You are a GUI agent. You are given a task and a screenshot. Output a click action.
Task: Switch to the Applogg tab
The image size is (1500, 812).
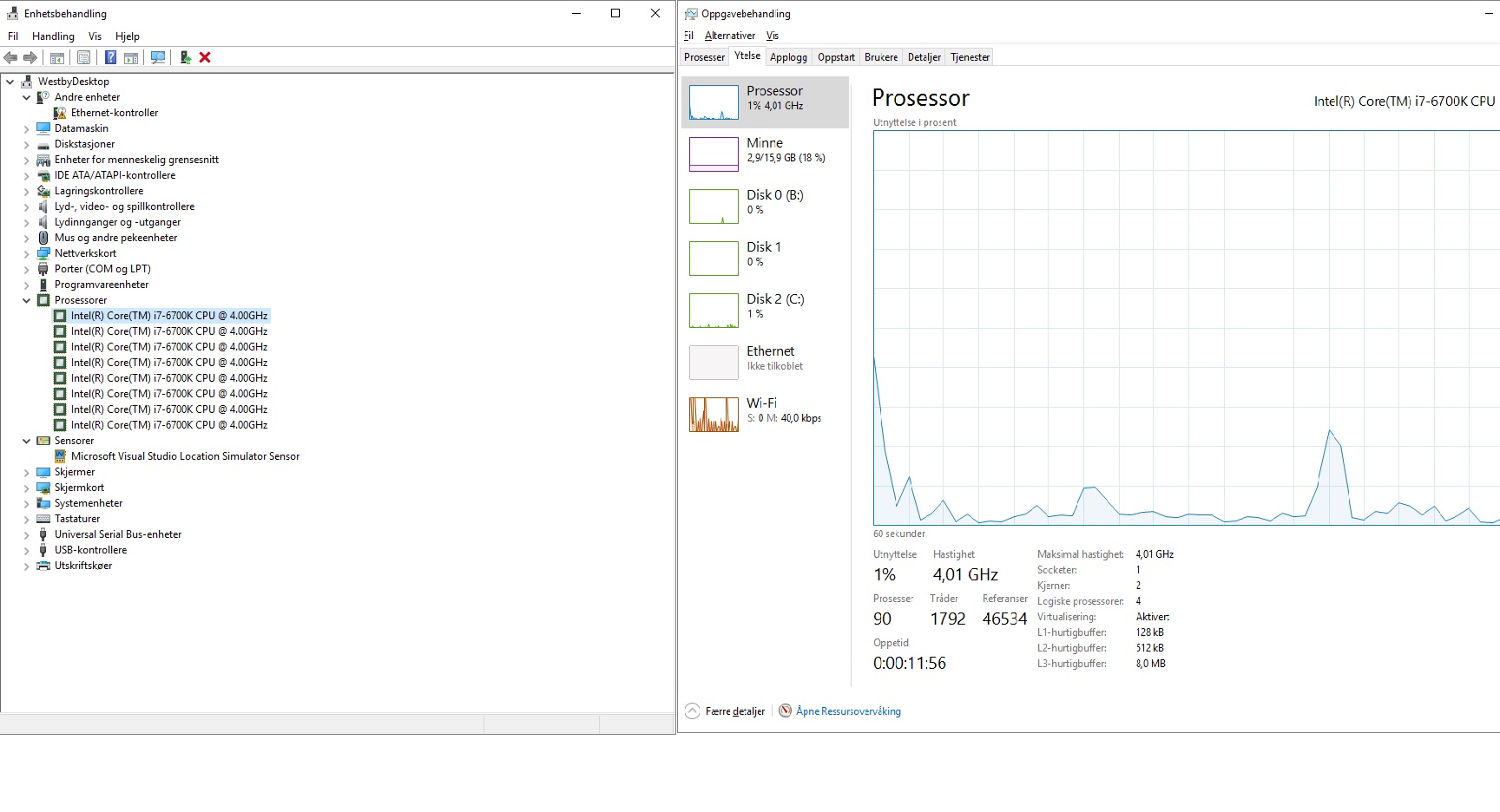tap(788, 57)
